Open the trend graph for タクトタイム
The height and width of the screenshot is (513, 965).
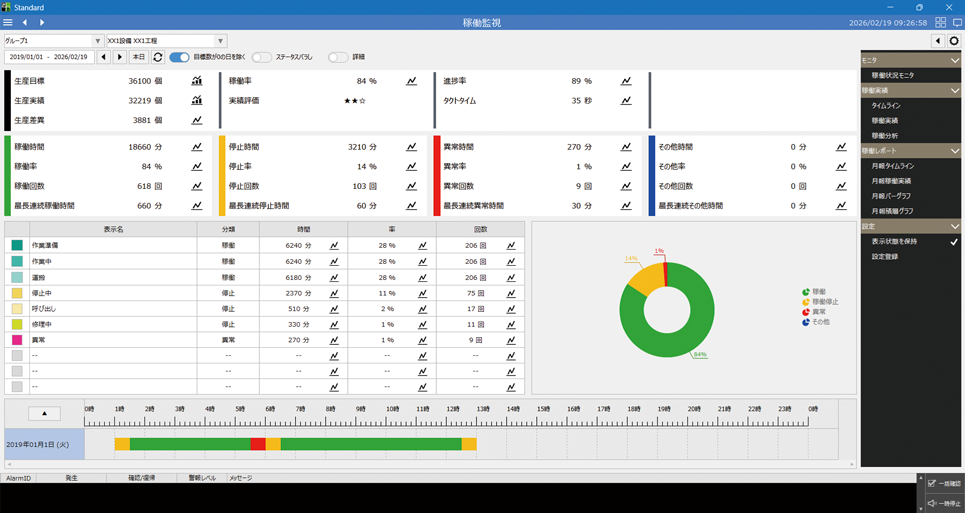click(626, 101)
